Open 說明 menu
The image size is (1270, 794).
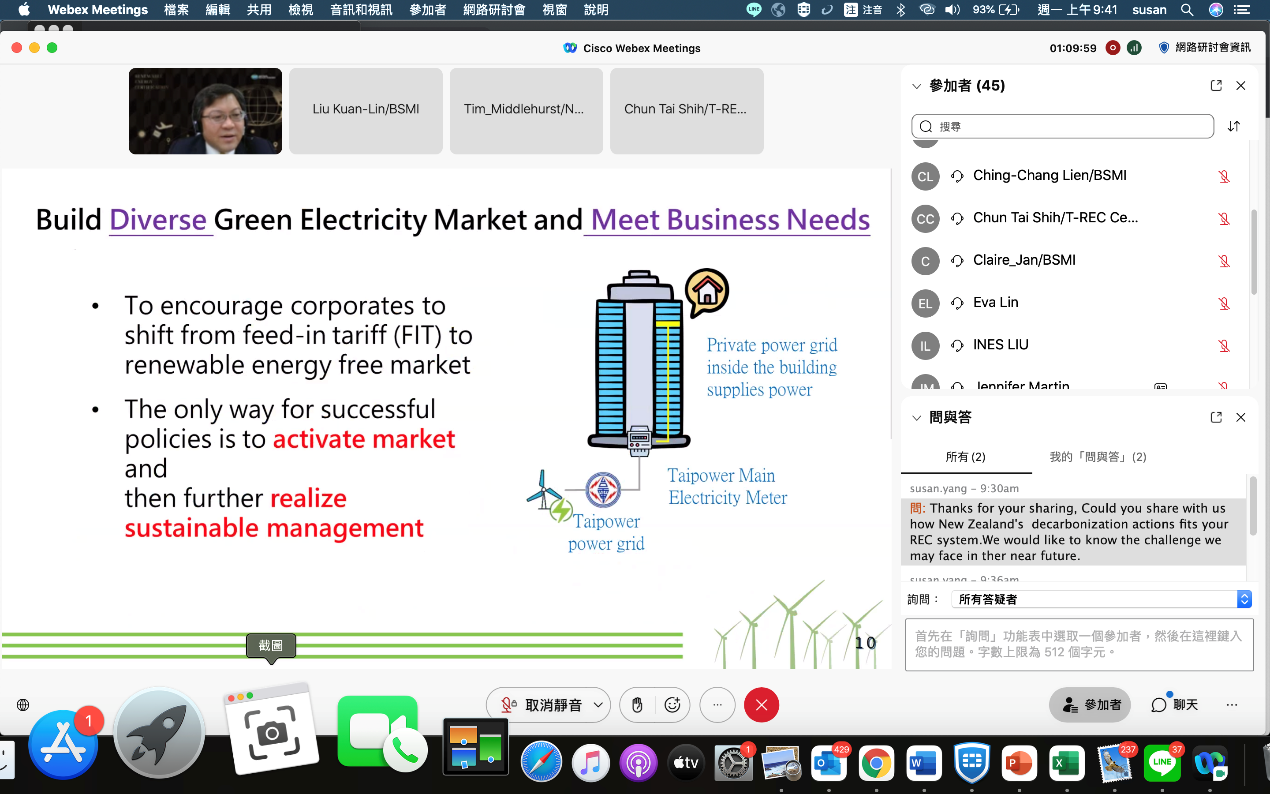coord(596,10)
